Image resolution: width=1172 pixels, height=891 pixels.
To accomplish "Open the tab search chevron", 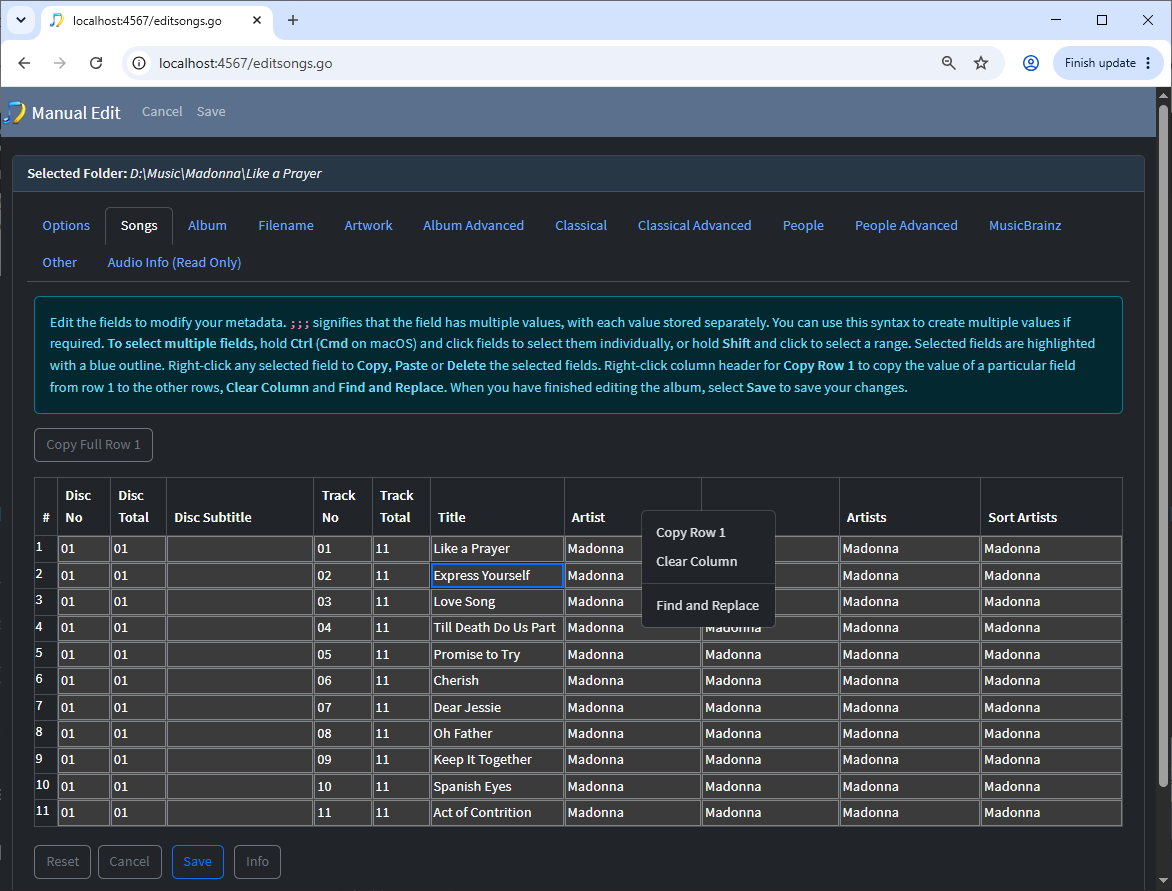I will click(x=21, y=20).
